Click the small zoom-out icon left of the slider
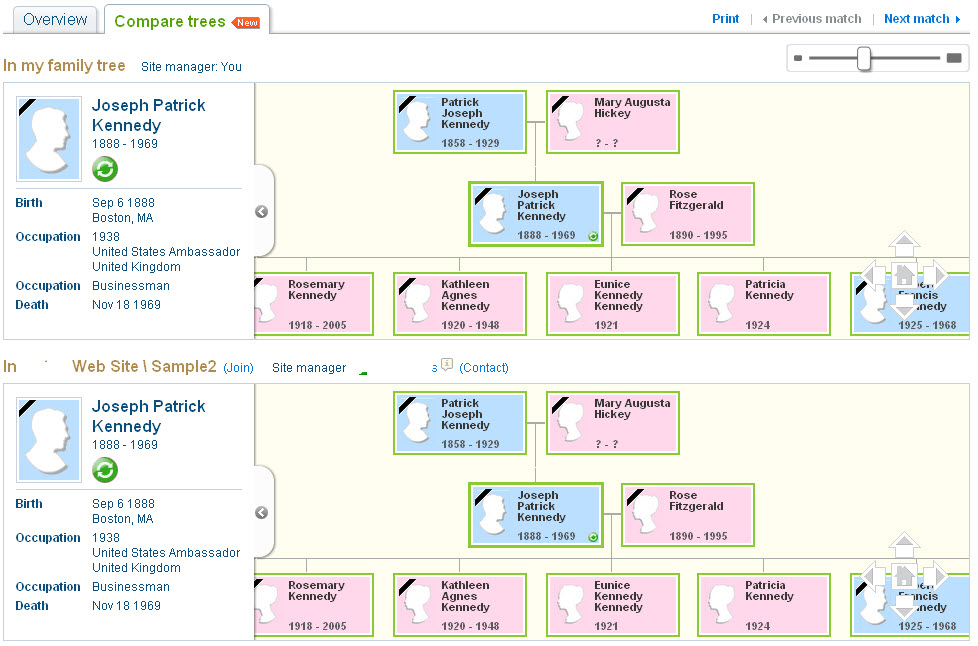 coord(798,59)
